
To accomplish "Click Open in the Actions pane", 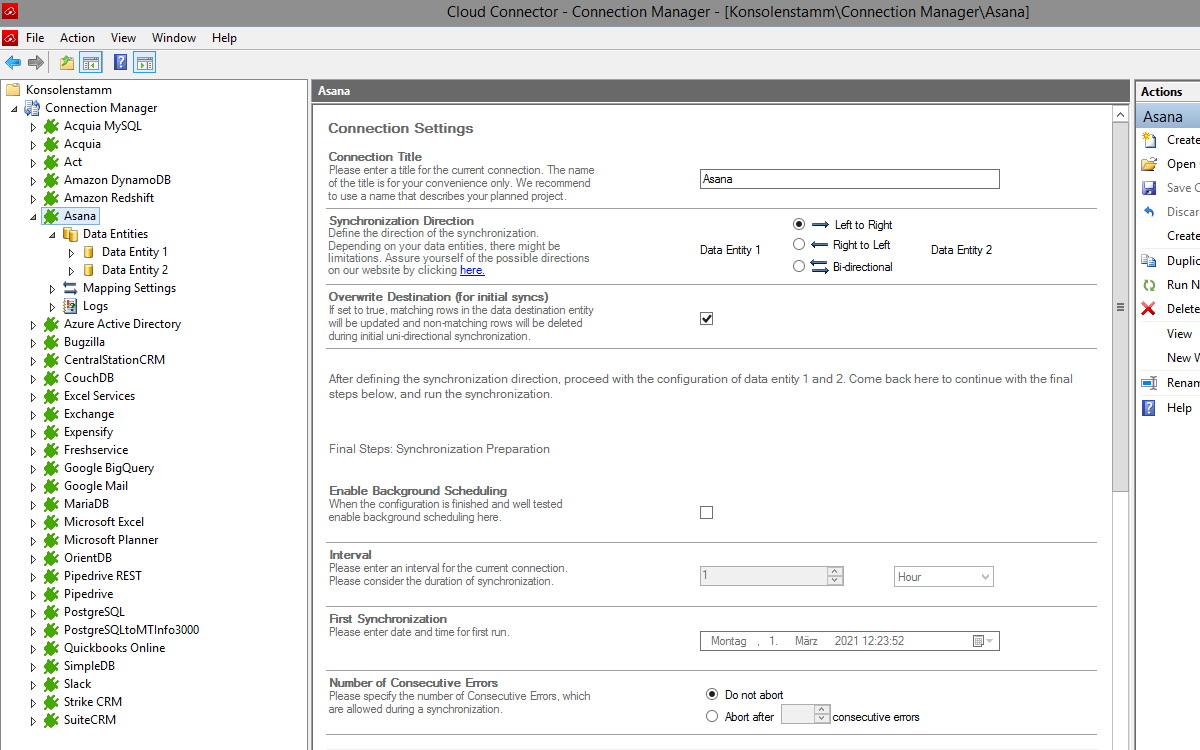I will click(1180, 164).
